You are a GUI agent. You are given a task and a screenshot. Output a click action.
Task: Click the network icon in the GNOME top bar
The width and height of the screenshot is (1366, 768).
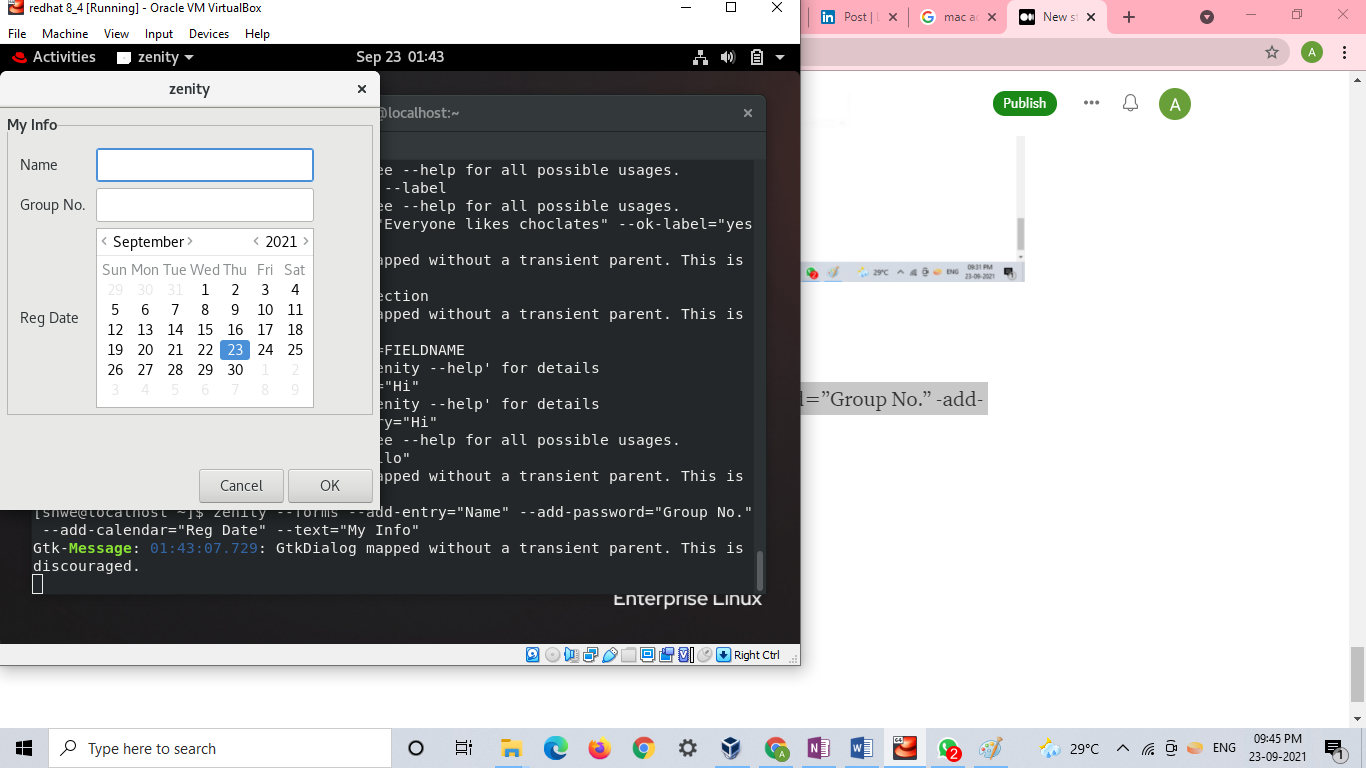pyautogui.click(x=700, y=57)
